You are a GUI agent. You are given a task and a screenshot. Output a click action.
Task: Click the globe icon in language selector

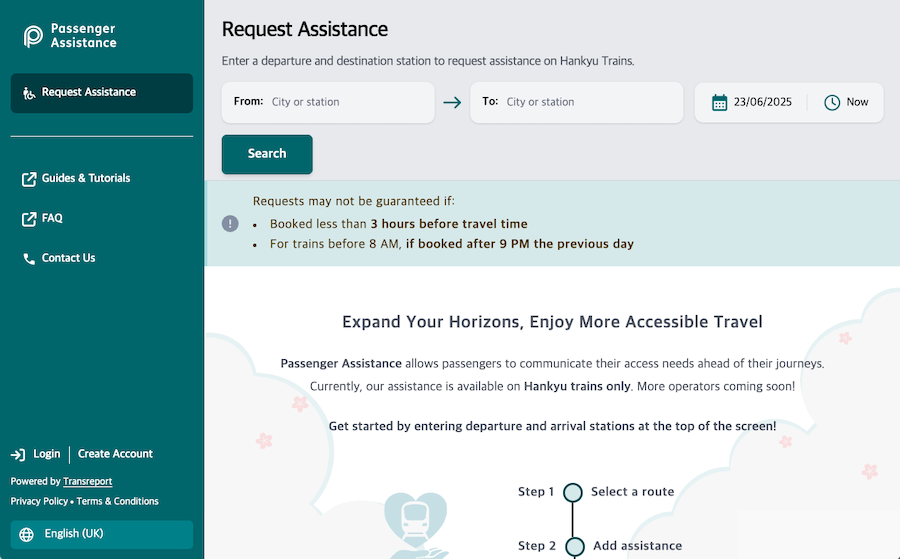point(26,534)
